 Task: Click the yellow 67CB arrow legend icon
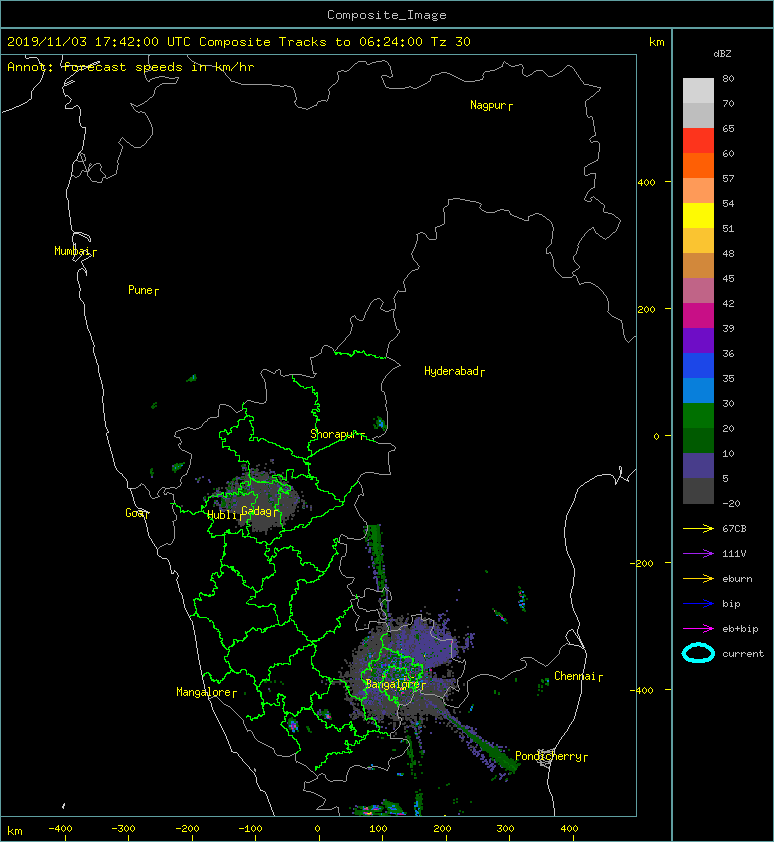pos(698,529)
